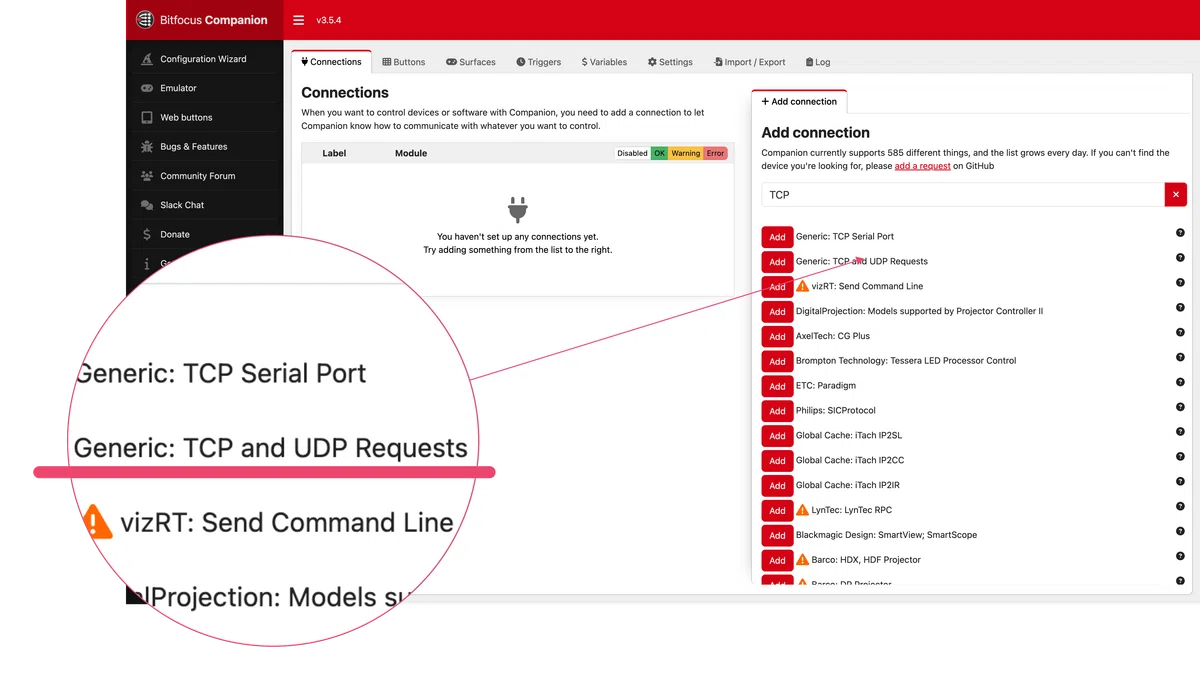Open help icon for iTach IP2IR
Image resolution: width=1200 pixels, height=680 pixels.
click(1180, 481)
